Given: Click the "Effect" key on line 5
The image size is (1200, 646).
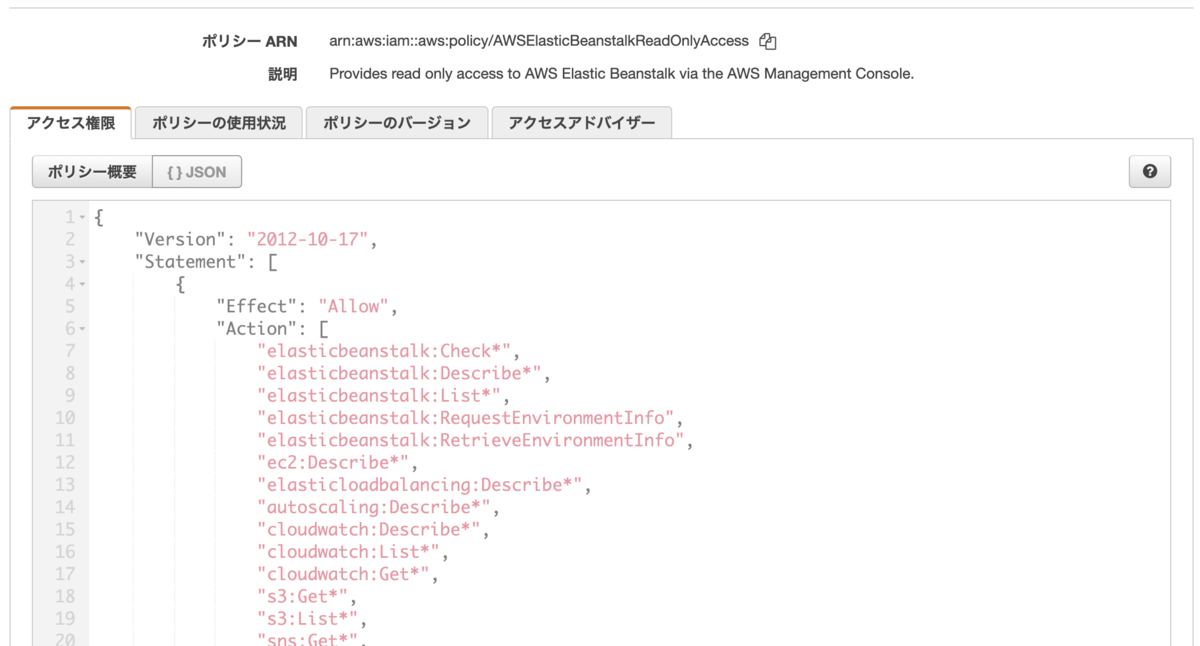Looking at the screenshot, I should point(257,306).
